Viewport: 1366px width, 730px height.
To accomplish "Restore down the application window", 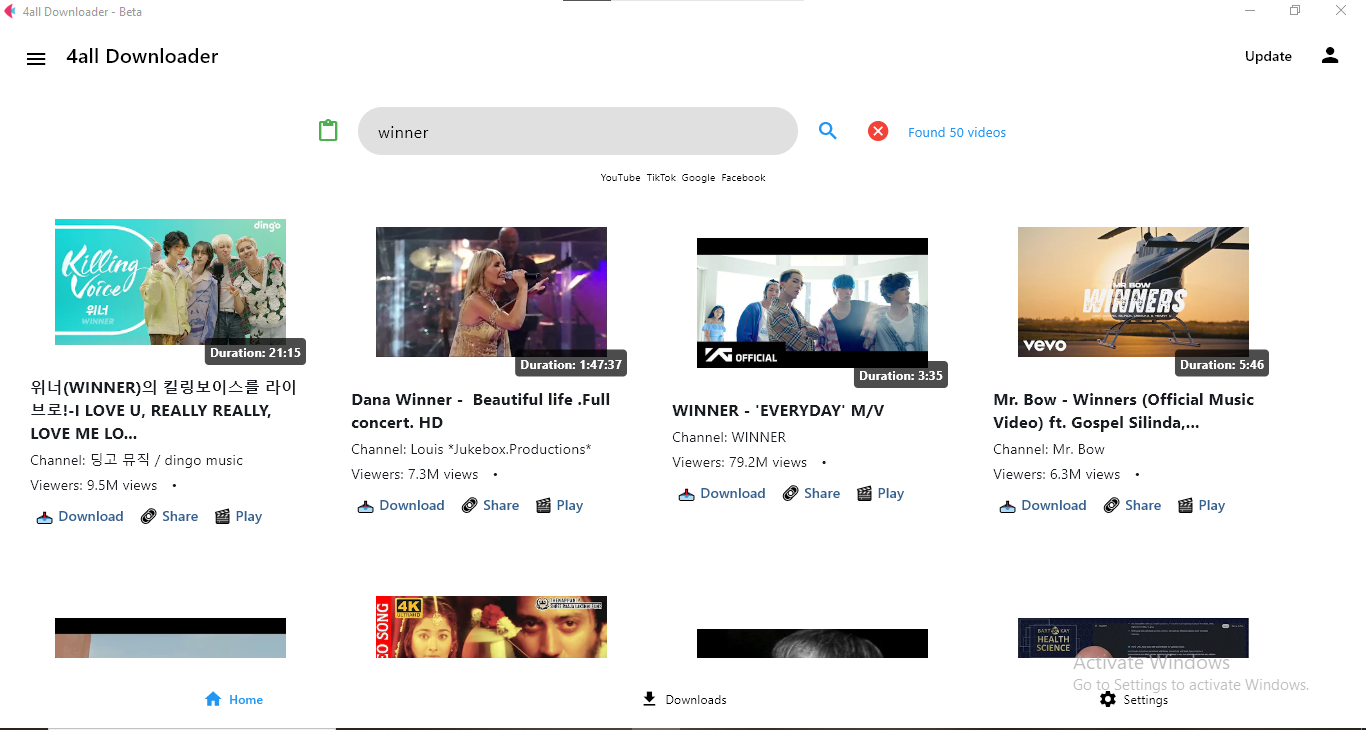I will [1295, 11].
